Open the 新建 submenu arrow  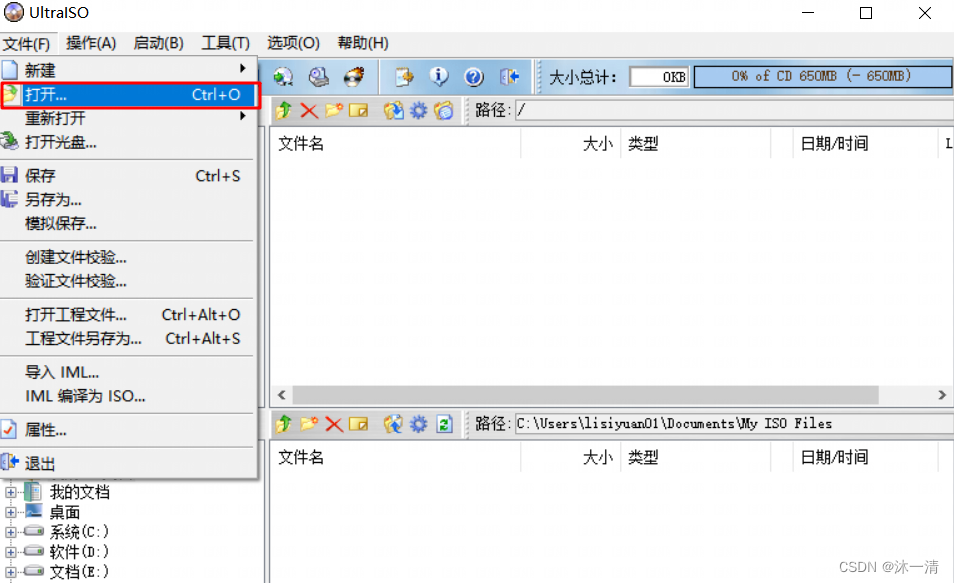tap(243, 68)
